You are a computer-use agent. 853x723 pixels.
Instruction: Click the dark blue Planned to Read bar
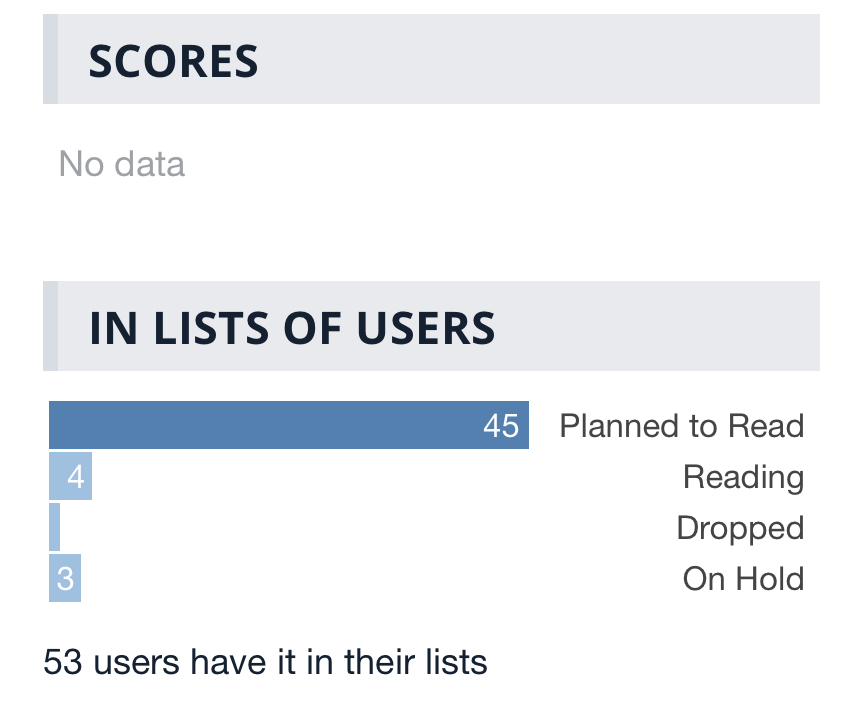coord(260,426)
